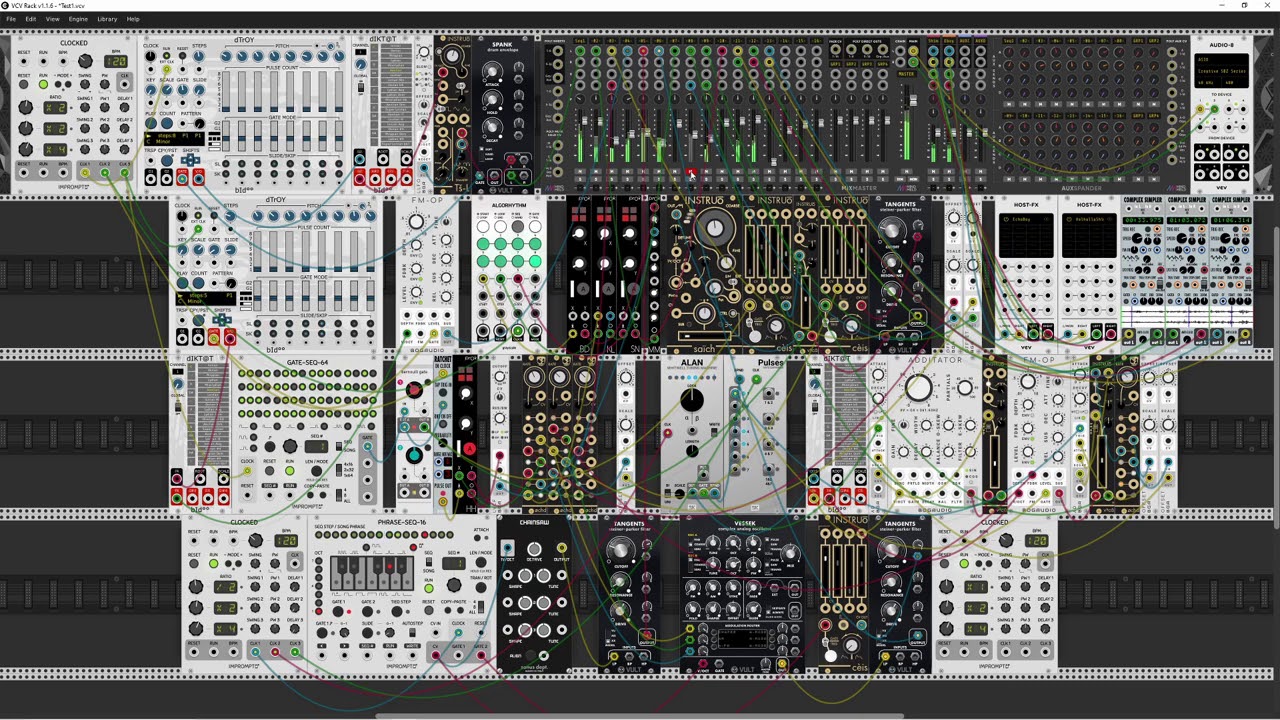
Task: Toggle the RUN button on PHRASE-SEQ-16
Action: point(429,588)
